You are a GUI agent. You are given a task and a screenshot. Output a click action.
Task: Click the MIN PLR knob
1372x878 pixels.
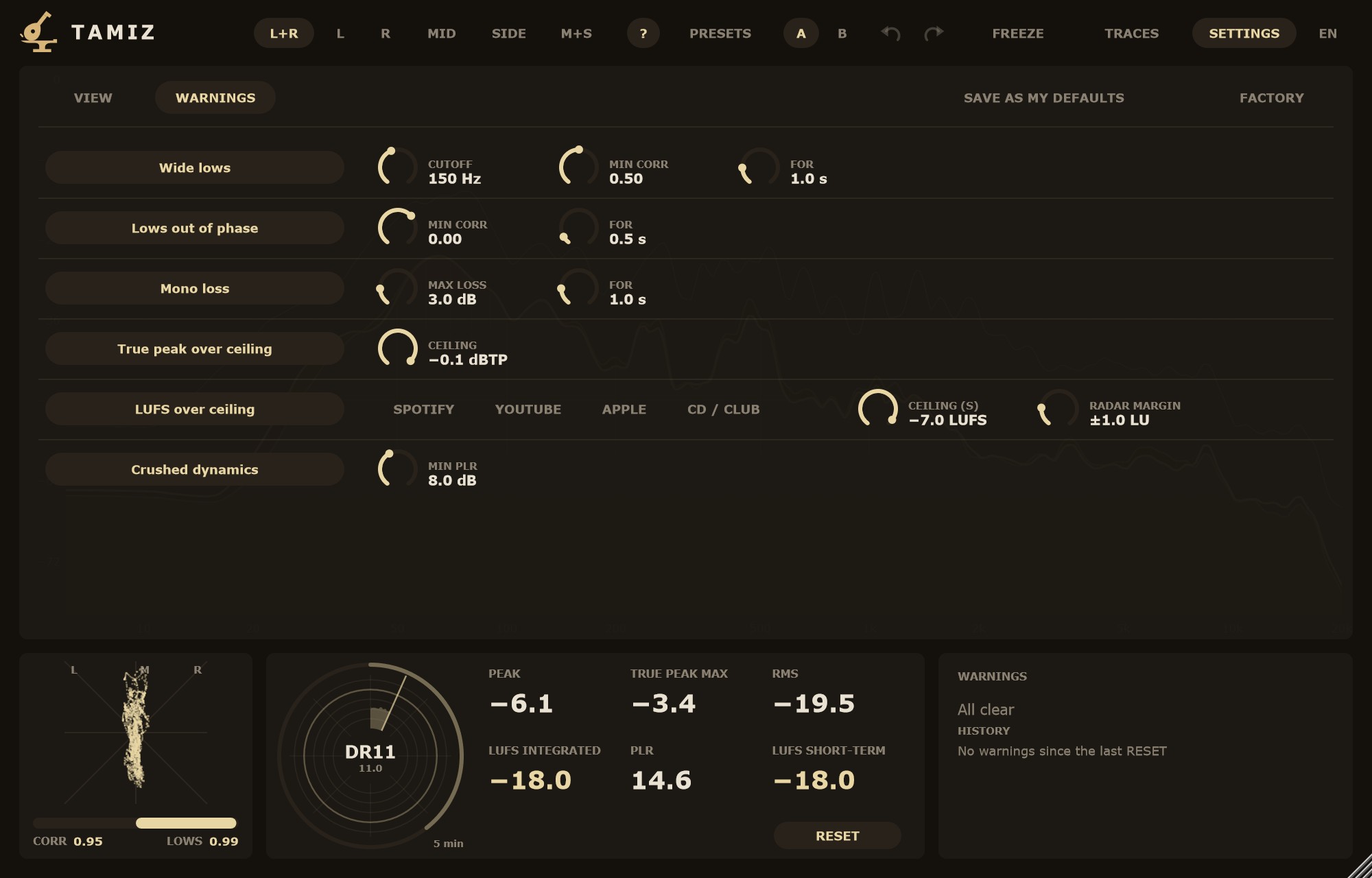point(398,469)
